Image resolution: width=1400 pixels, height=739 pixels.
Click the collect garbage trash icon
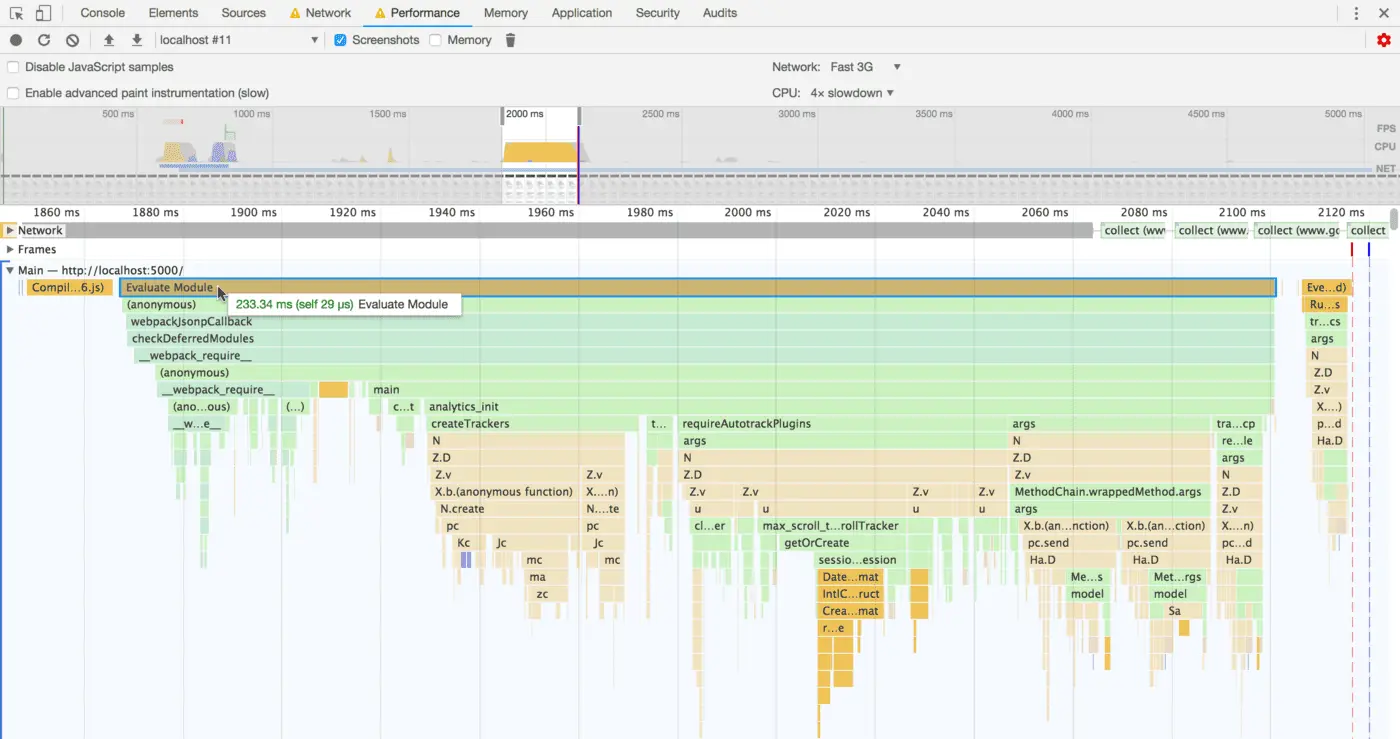(x=510, y=40)
